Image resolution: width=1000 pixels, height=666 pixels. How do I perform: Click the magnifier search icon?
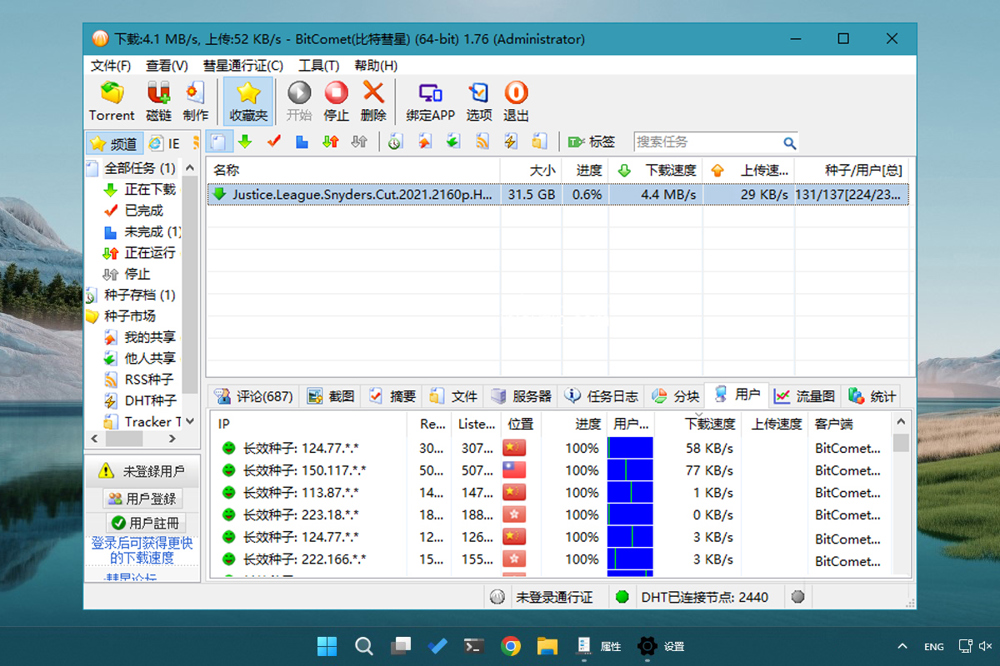790,143
